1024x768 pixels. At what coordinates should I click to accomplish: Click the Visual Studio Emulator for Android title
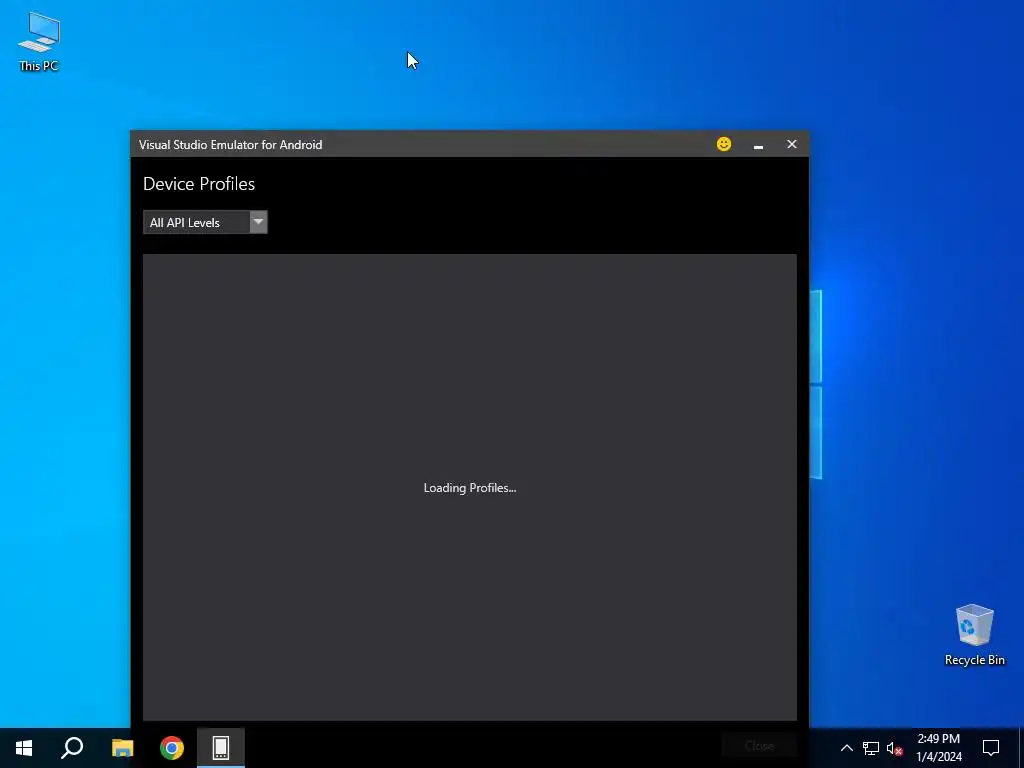tap(231, 145)
